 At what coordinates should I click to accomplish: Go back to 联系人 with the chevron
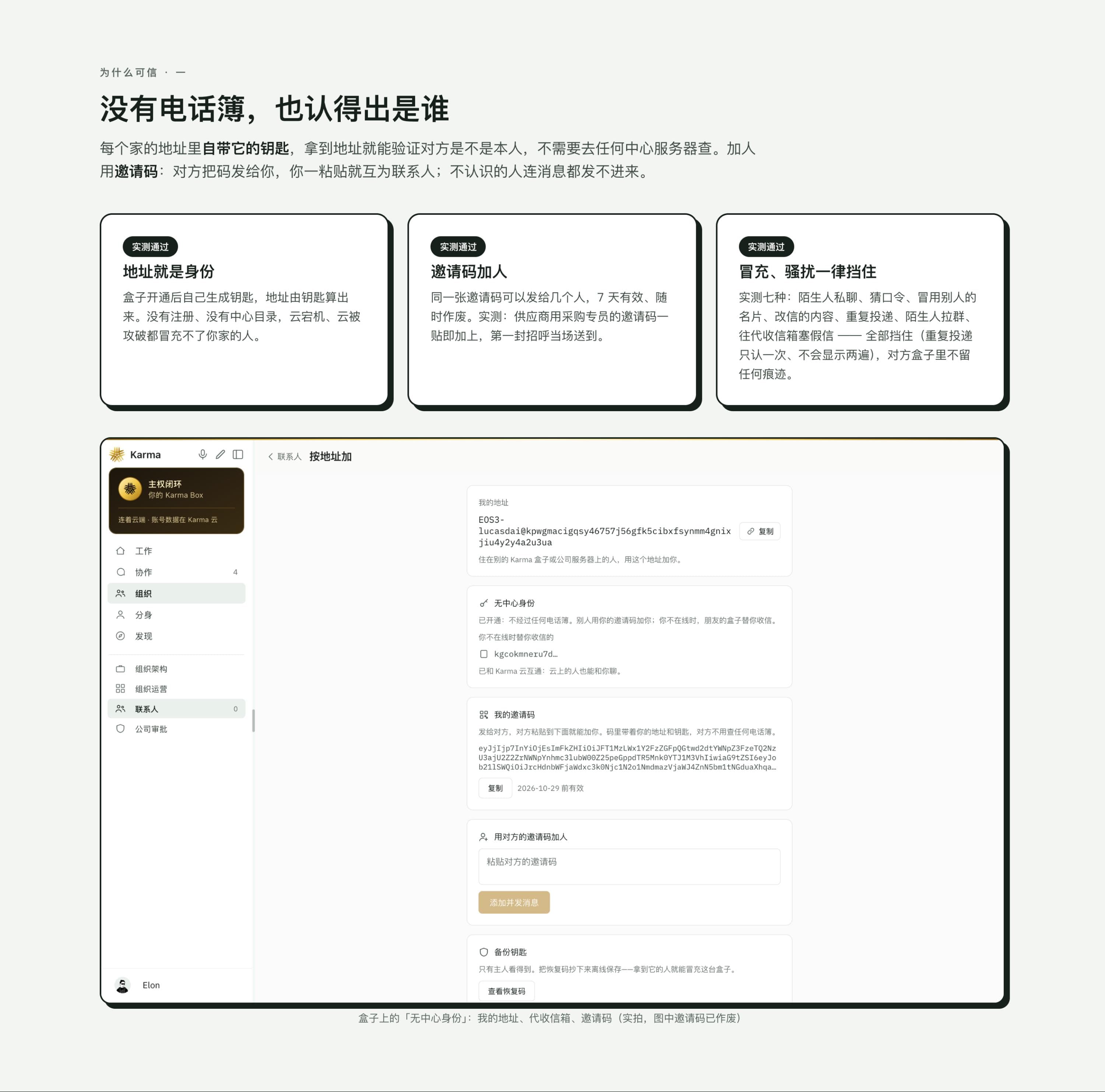coord(284,456)
